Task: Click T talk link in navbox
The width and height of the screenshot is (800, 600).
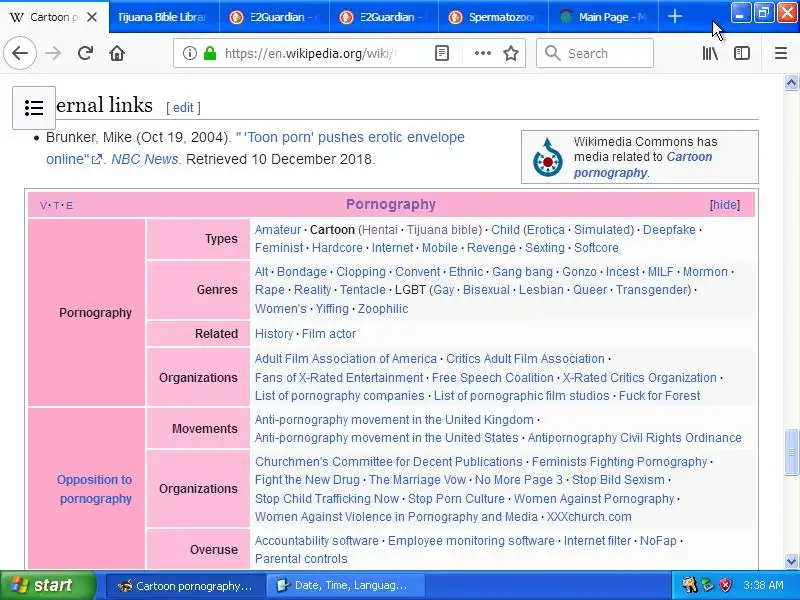Action: [56, 206]
